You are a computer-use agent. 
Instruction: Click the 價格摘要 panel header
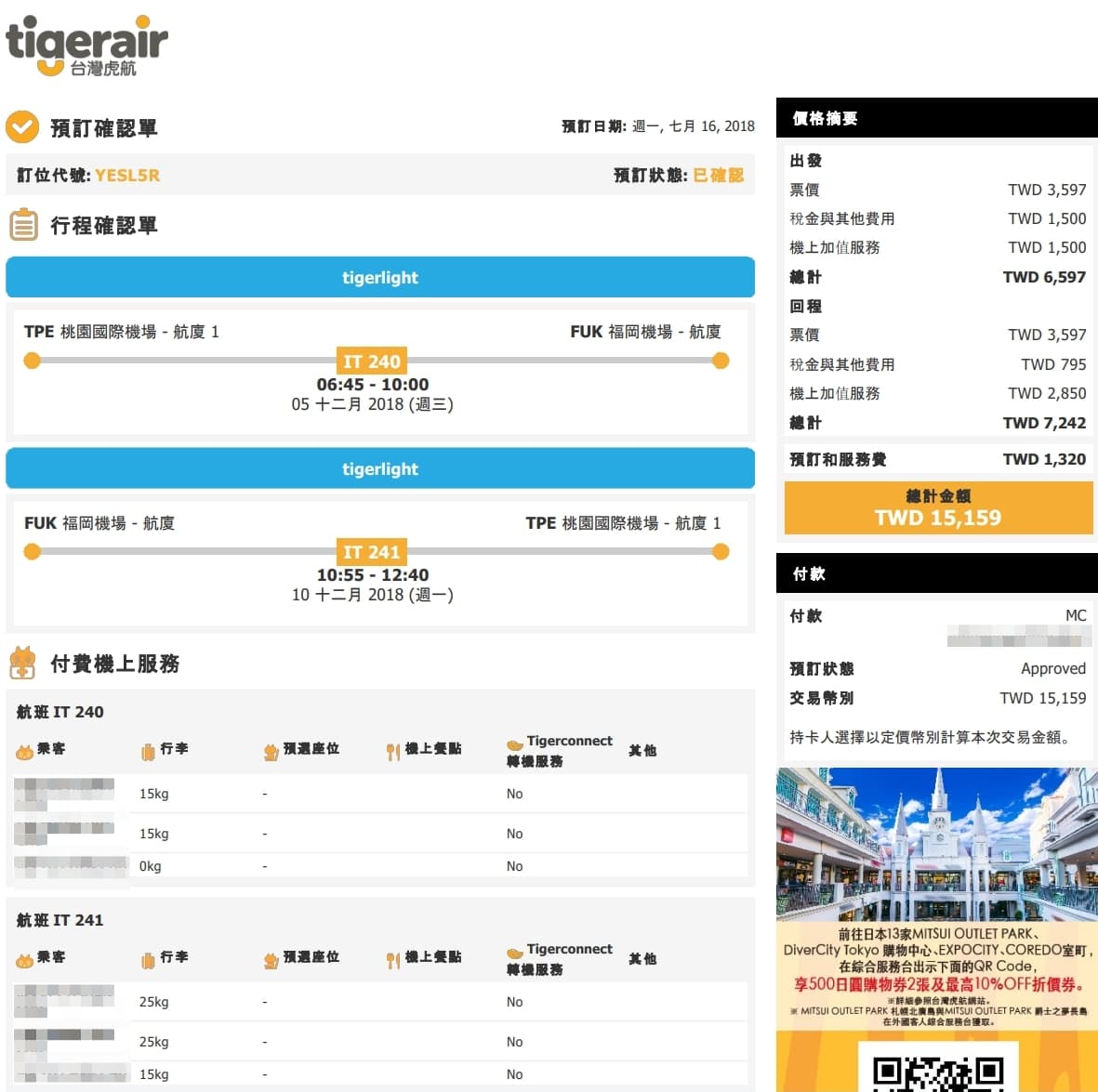click(x=937, y=118)
